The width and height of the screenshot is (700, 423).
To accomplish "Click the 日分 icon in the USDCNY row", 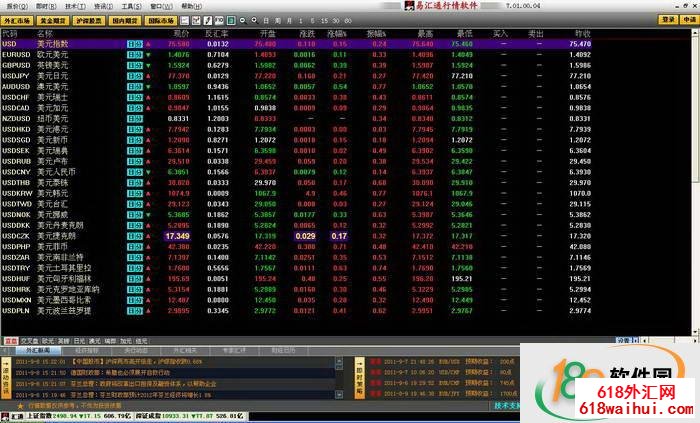I will tap(135, 172).
